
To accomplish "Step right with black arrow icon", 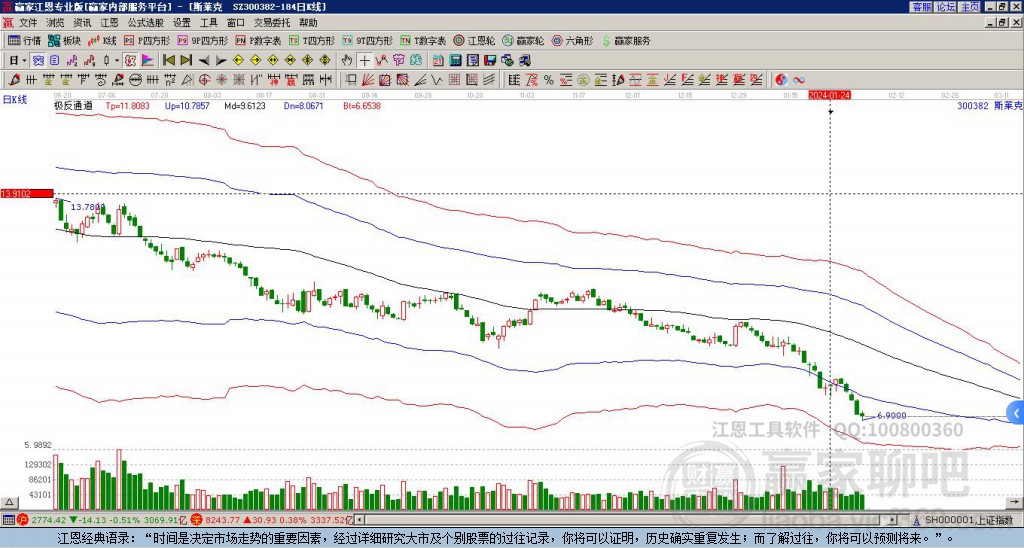I will (x=221, y=61).
